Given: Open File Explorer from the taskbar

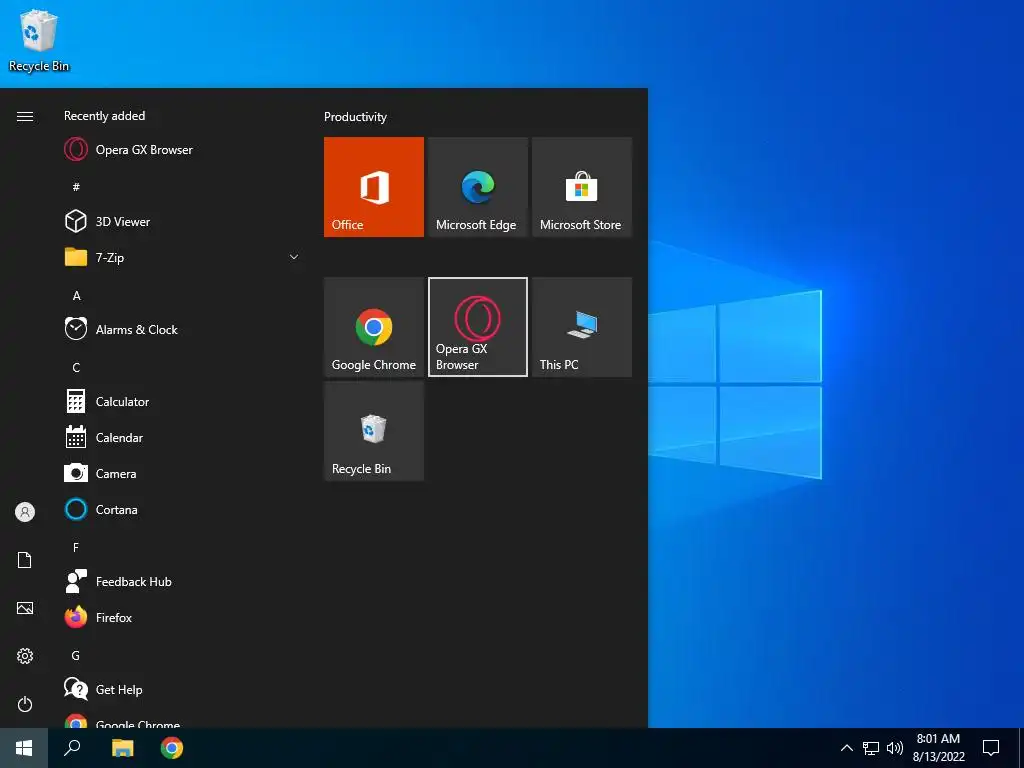Looking at the screenshot, I should click(x=122, y=748).
